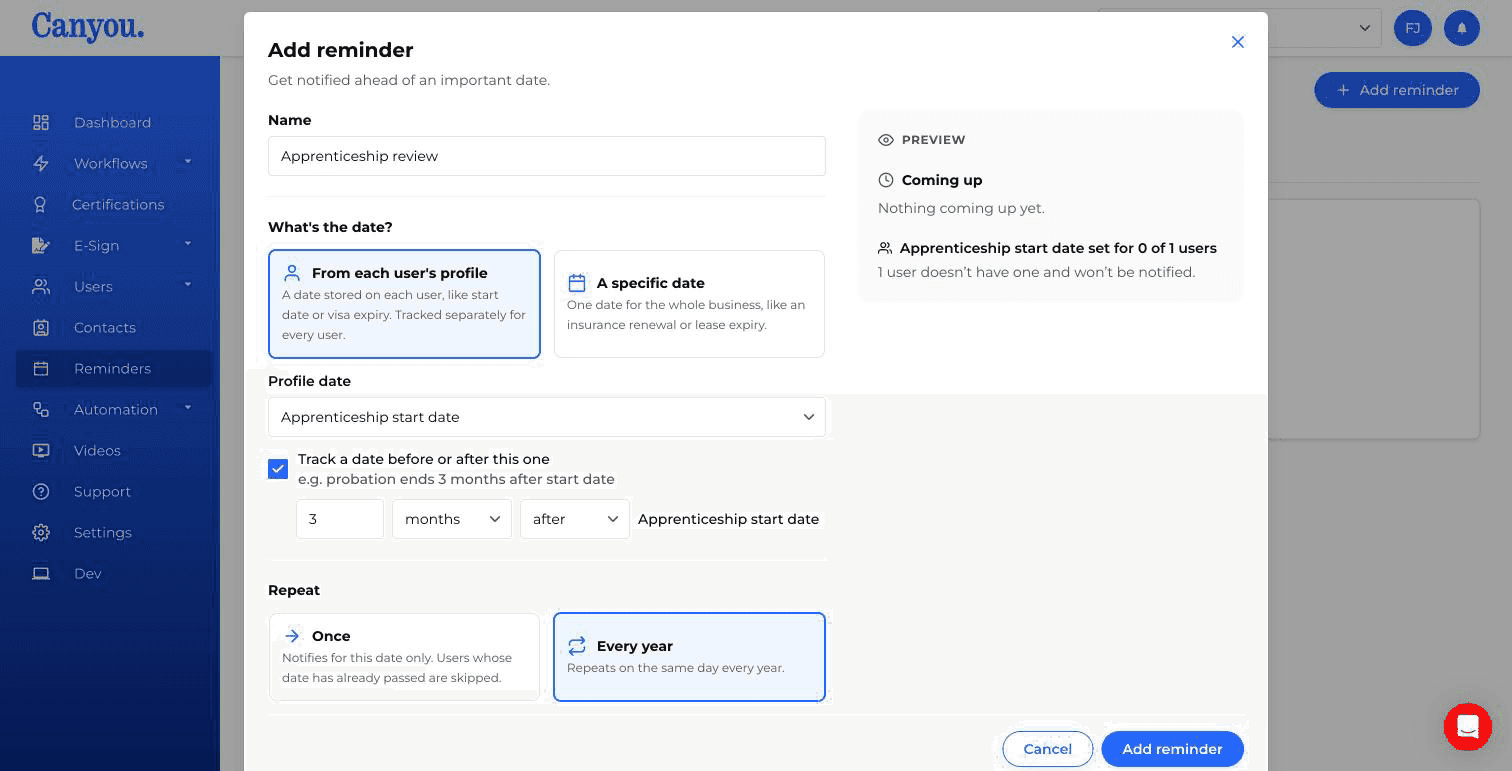Image resolution: width=1512 pixels, height=771 pixels.
Task: Choose the Every year repeat option
Action: click(689, 657)
